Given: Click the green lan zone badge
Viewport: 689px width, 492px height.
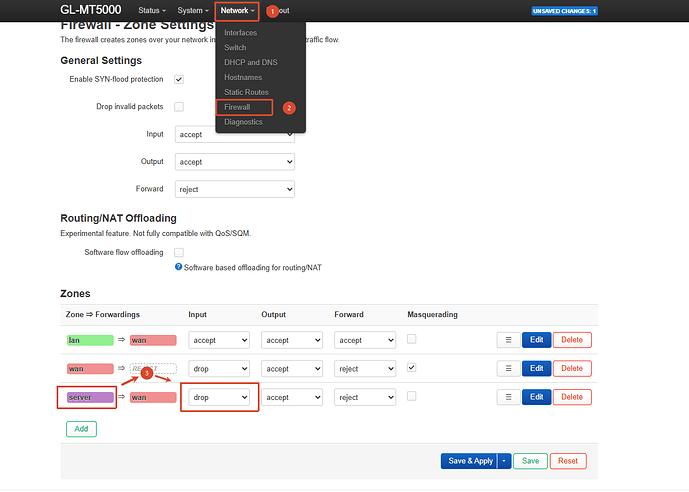Looking at the screenshot, I should click(x=90, y=340).
